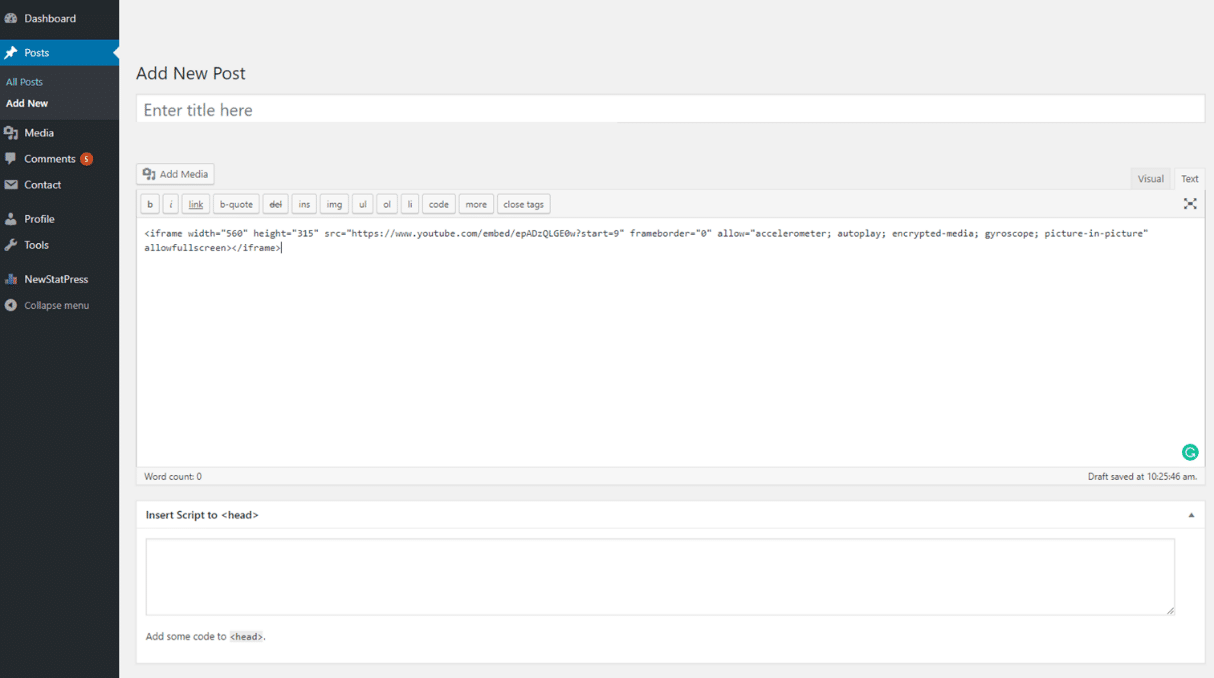Click the Dashboard gauge icon
1214x678 pixels.
tap(11, 18)
